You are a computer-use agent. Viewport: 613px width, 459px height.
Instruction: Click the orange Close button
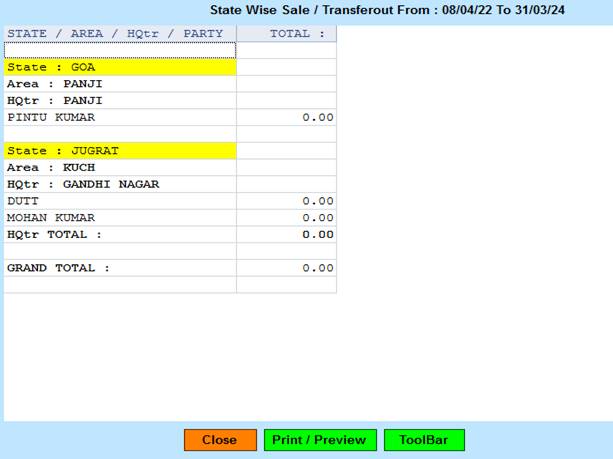tap(219, 440)
